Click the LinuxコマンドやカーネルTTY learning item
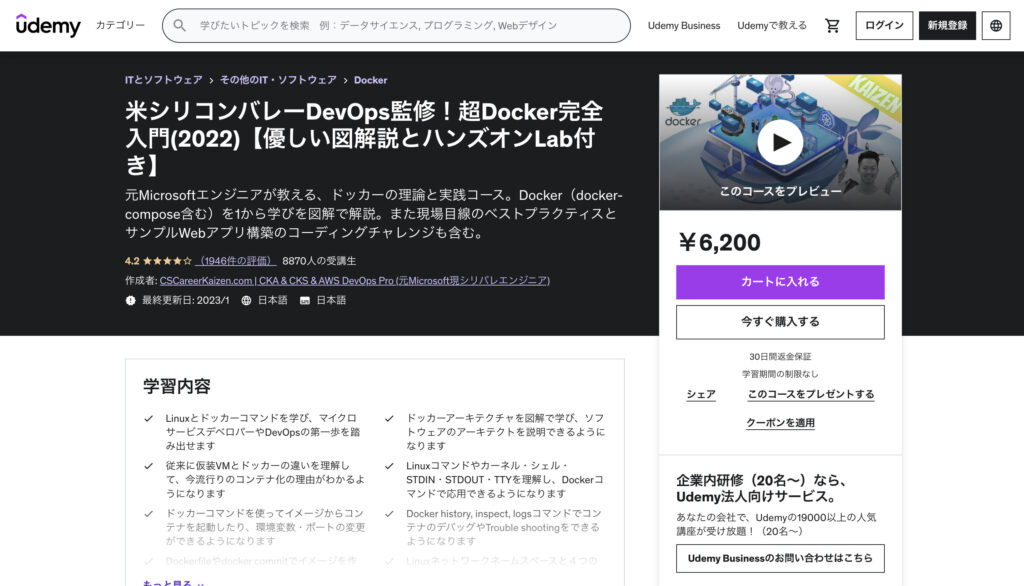This screenshot has height=586, width=1024. [x=504, y=480]
